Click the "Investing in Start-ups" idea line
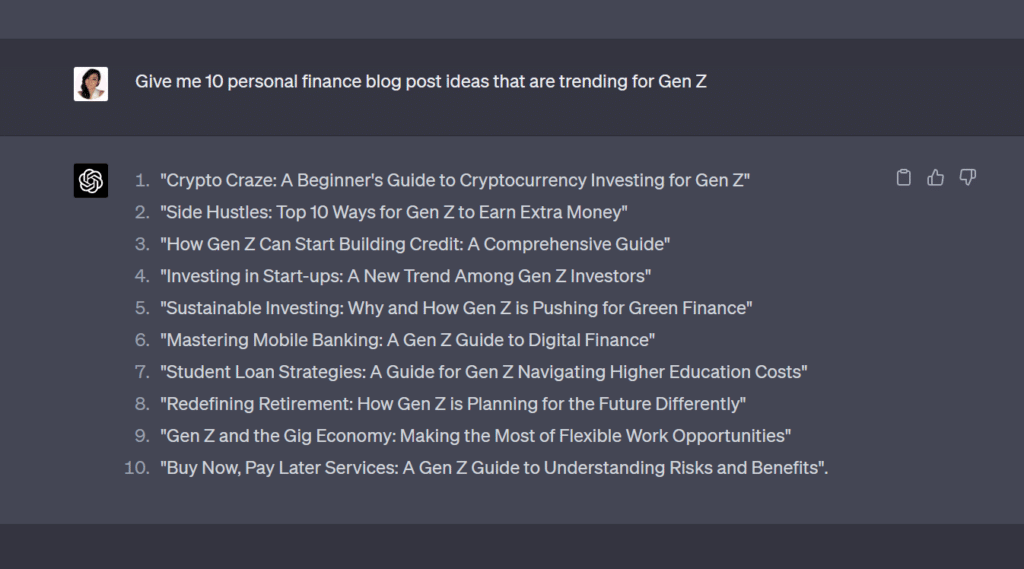This screenshot has width=1024, height=569. [405, 276]
